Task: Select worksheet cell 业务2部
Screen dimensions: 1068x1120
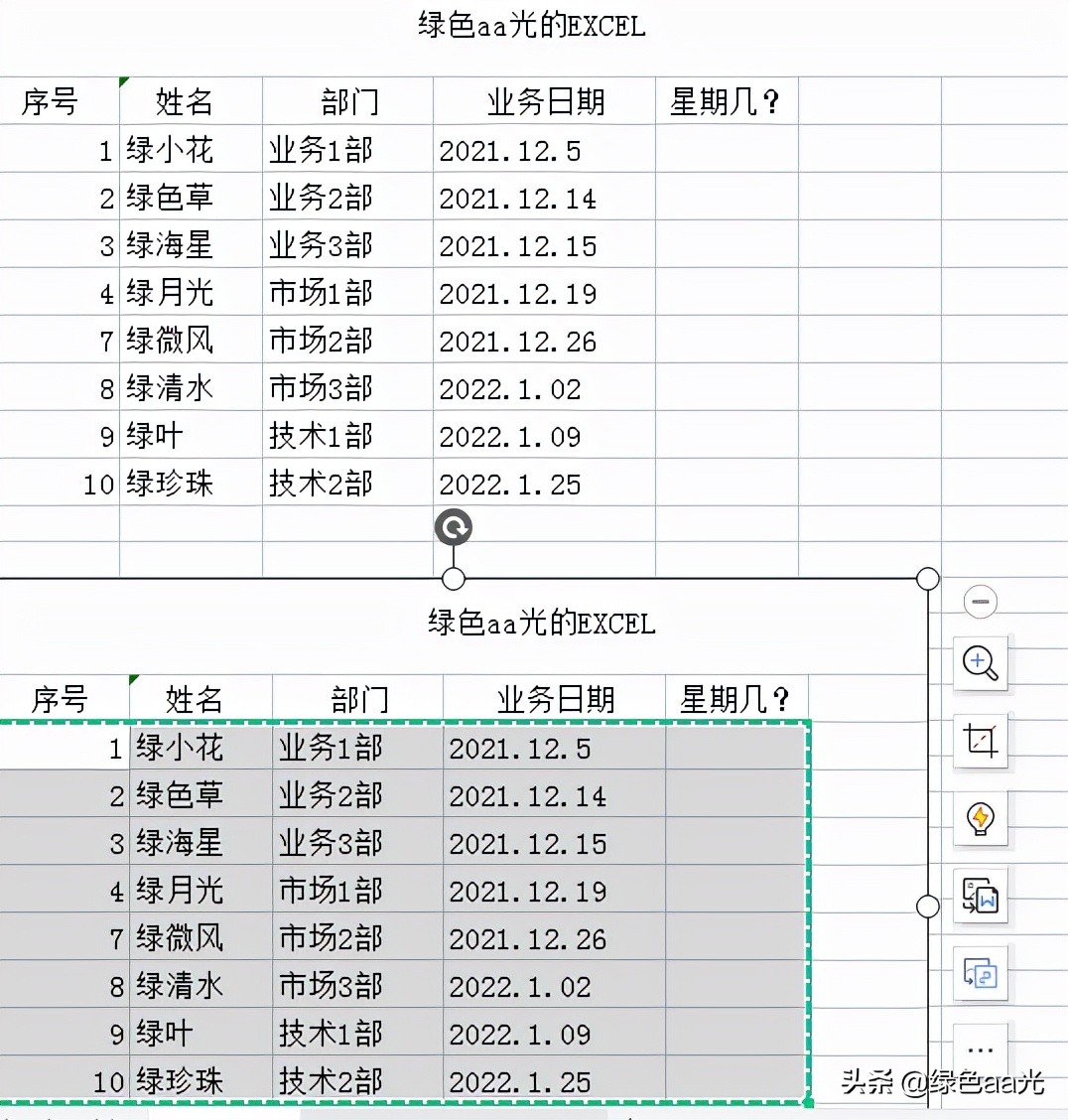Action: pyautogui.click(x=347, y=197)
